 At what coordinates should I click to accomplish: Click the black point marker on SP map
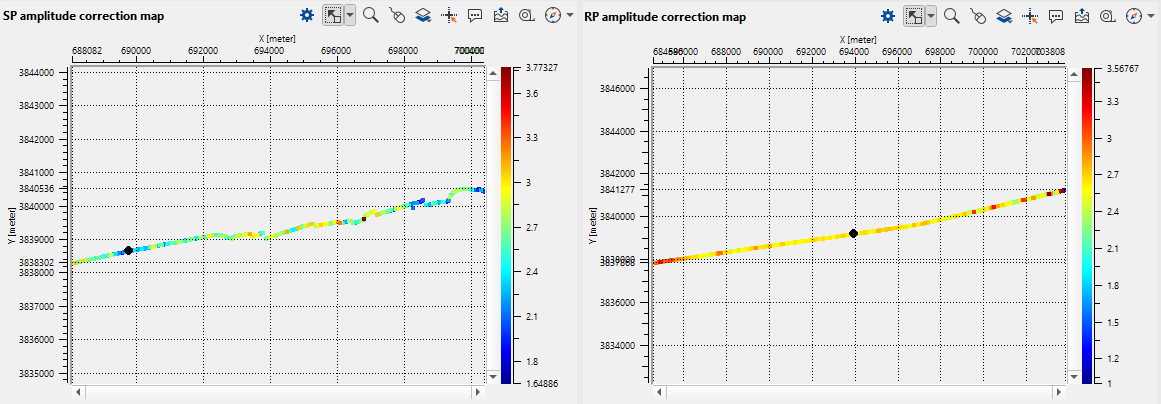128,250
